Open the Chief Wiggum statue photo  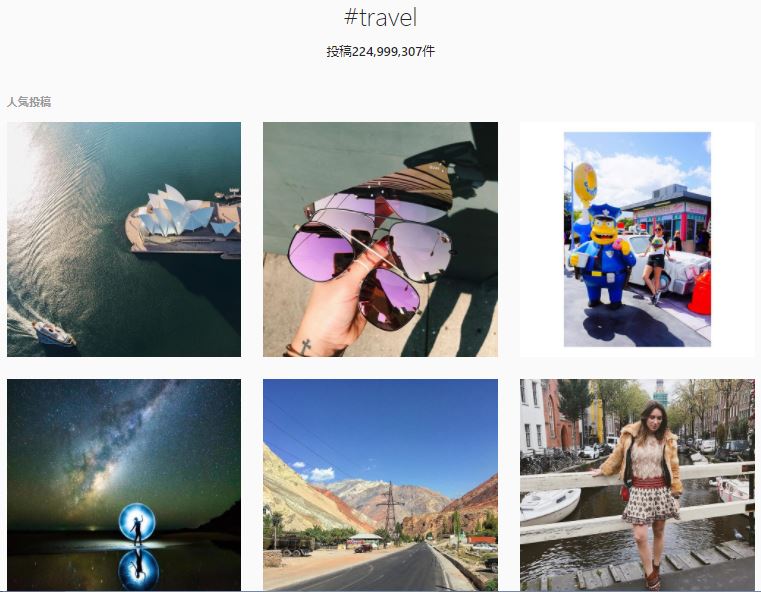pyautogui.click(x=637, y=239)
